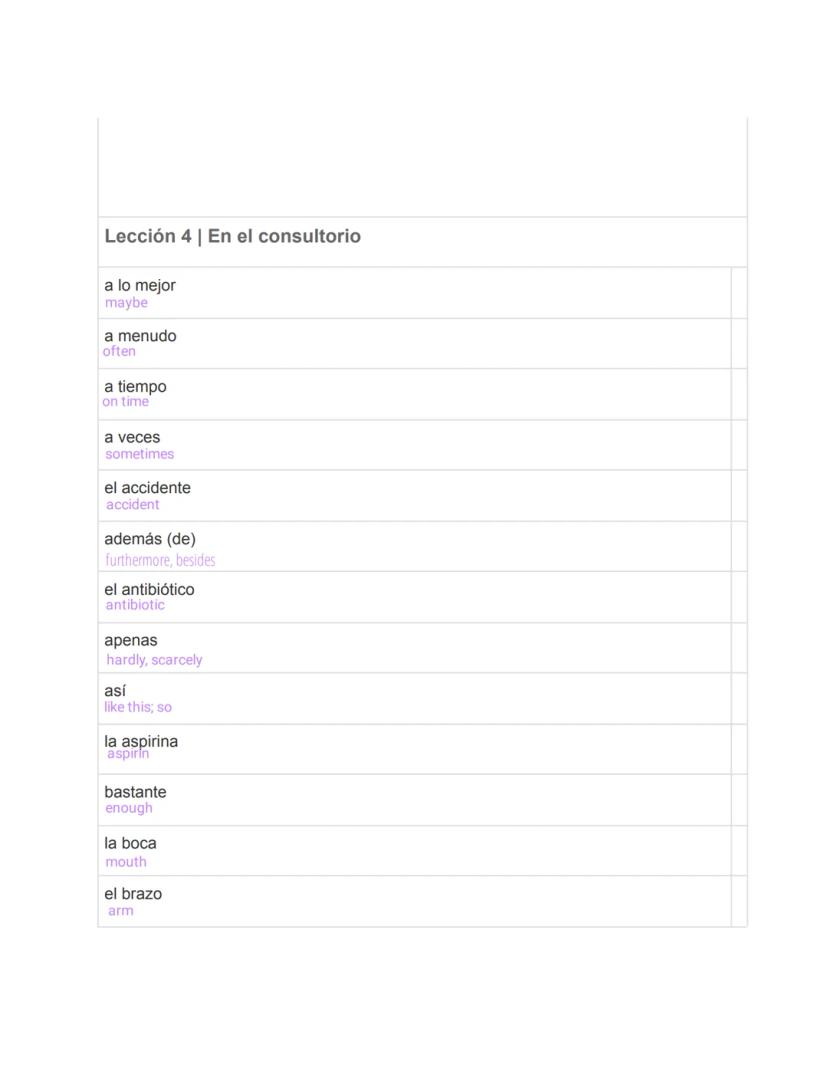
Task: Select the term "el accidente"
Action: (x=147, y=488)
